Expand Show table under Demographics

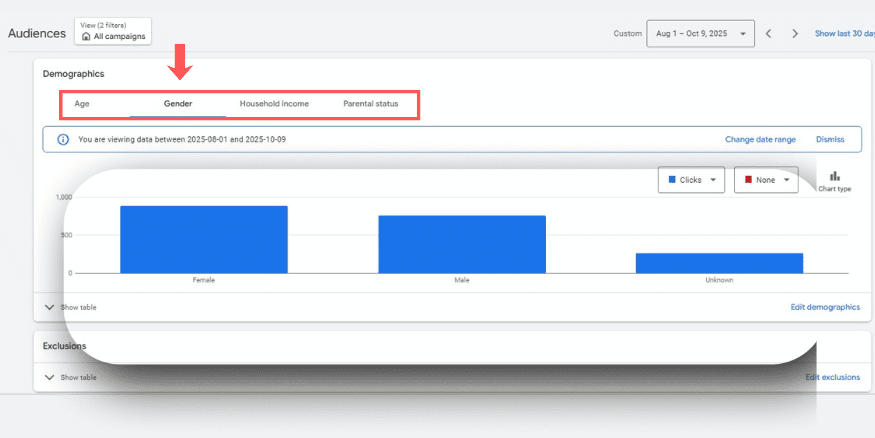click(70, 307)
